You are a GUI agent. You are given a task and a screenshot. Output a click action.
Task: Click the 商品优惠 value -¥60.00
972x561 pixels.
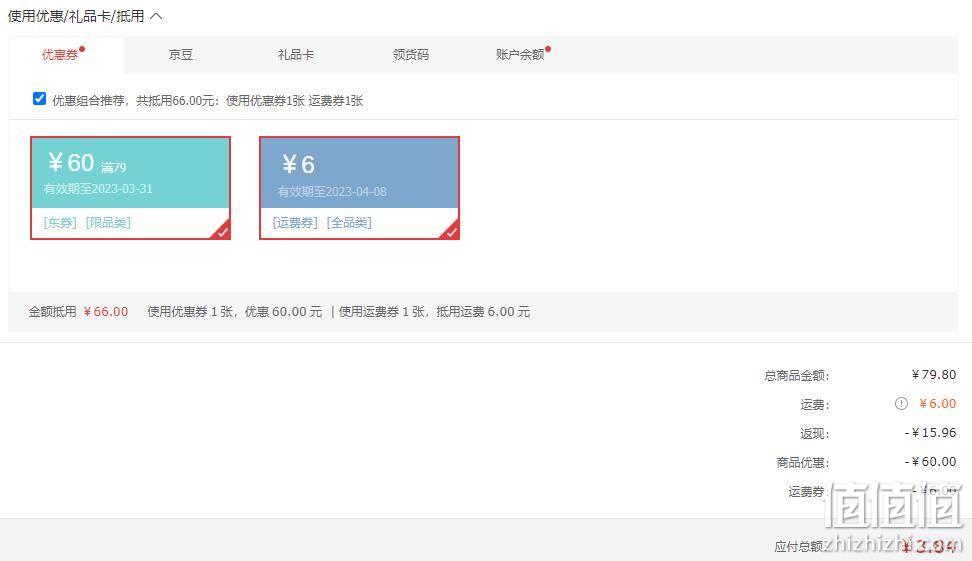pyautogui.click(x=930, y=462)
